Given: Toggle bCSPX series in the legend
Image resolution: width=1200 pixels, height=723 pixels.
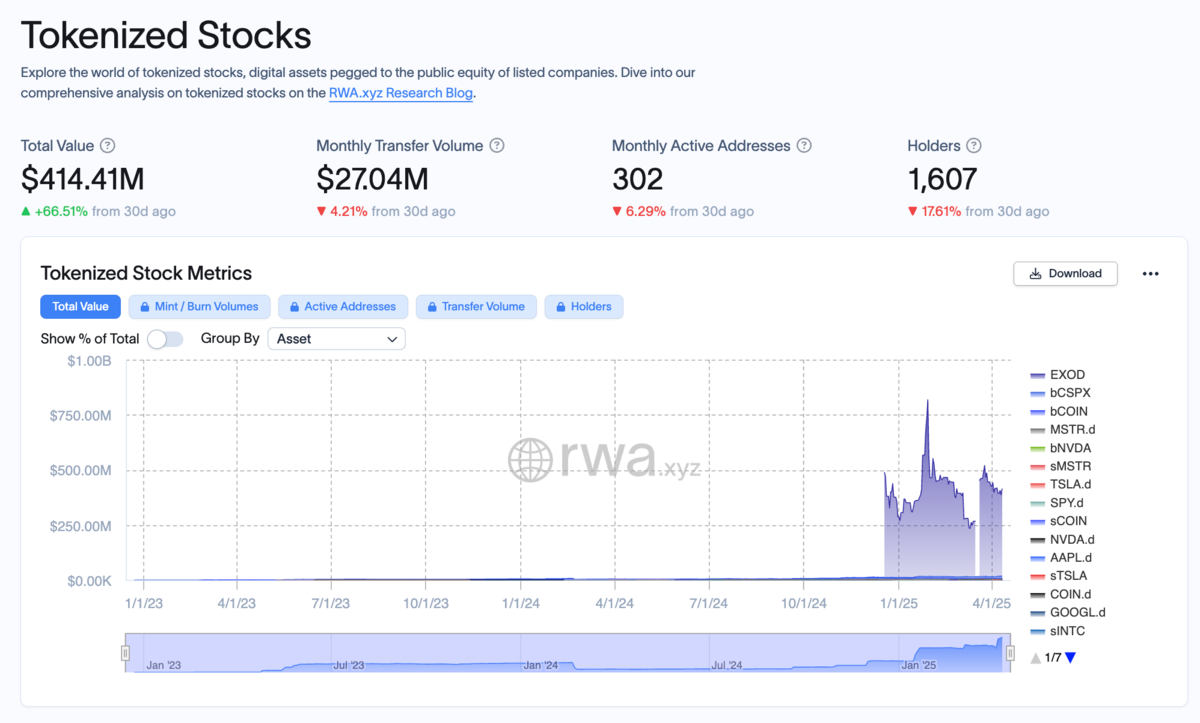Looking at the screenshot, I should [1060, 393].
